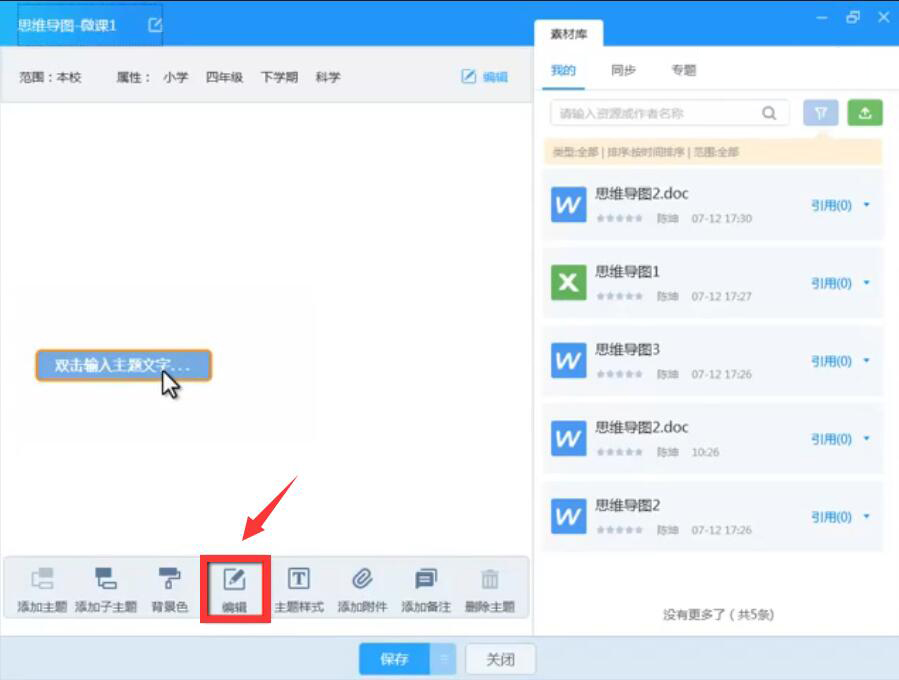The image size is (899, 680).
Task: Click the resource search input field
Action: (x=669, y=113)
